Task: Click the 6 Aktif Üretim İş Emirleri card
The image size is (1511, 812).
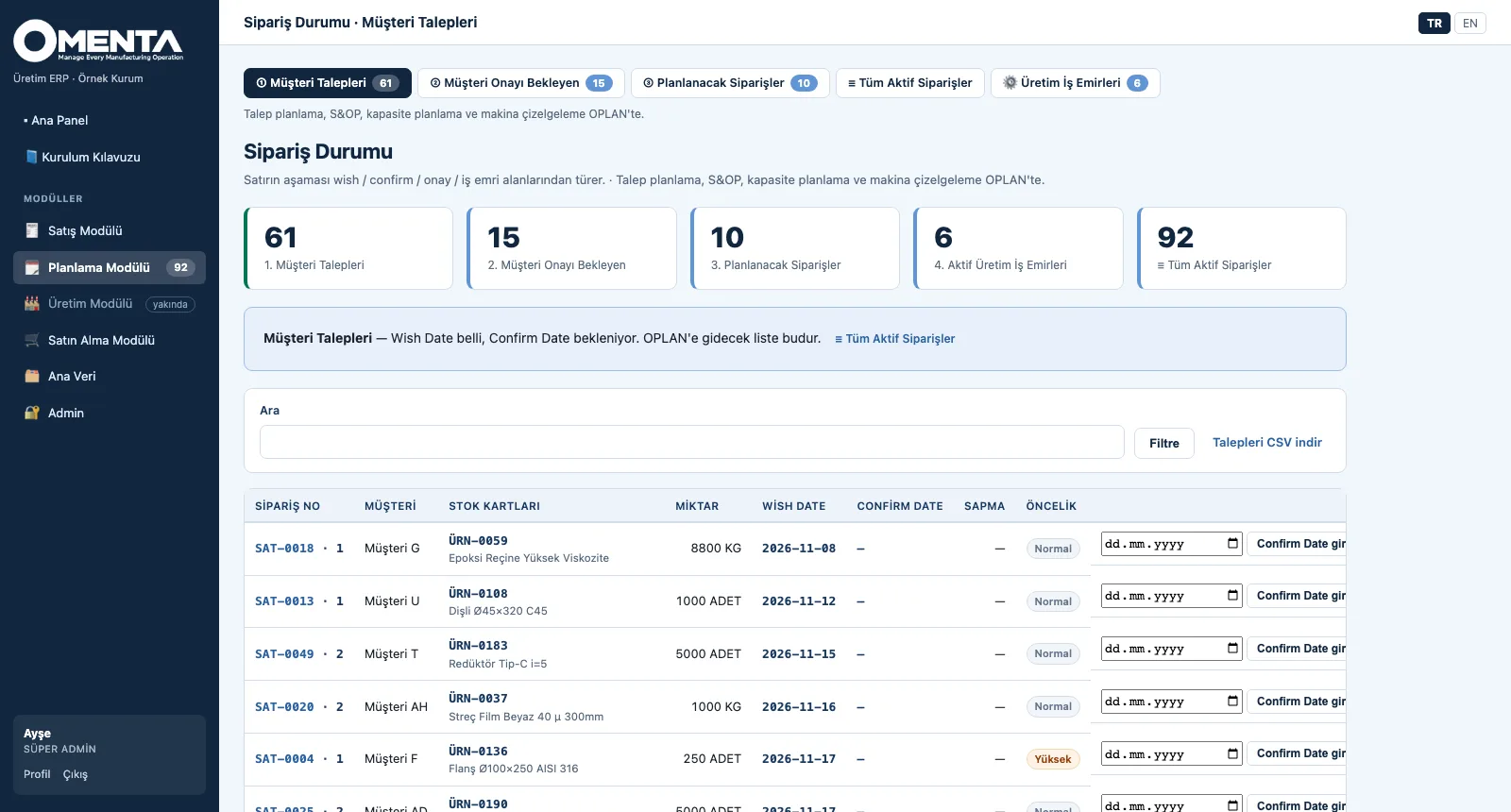Action: [x=1019, y=248]
